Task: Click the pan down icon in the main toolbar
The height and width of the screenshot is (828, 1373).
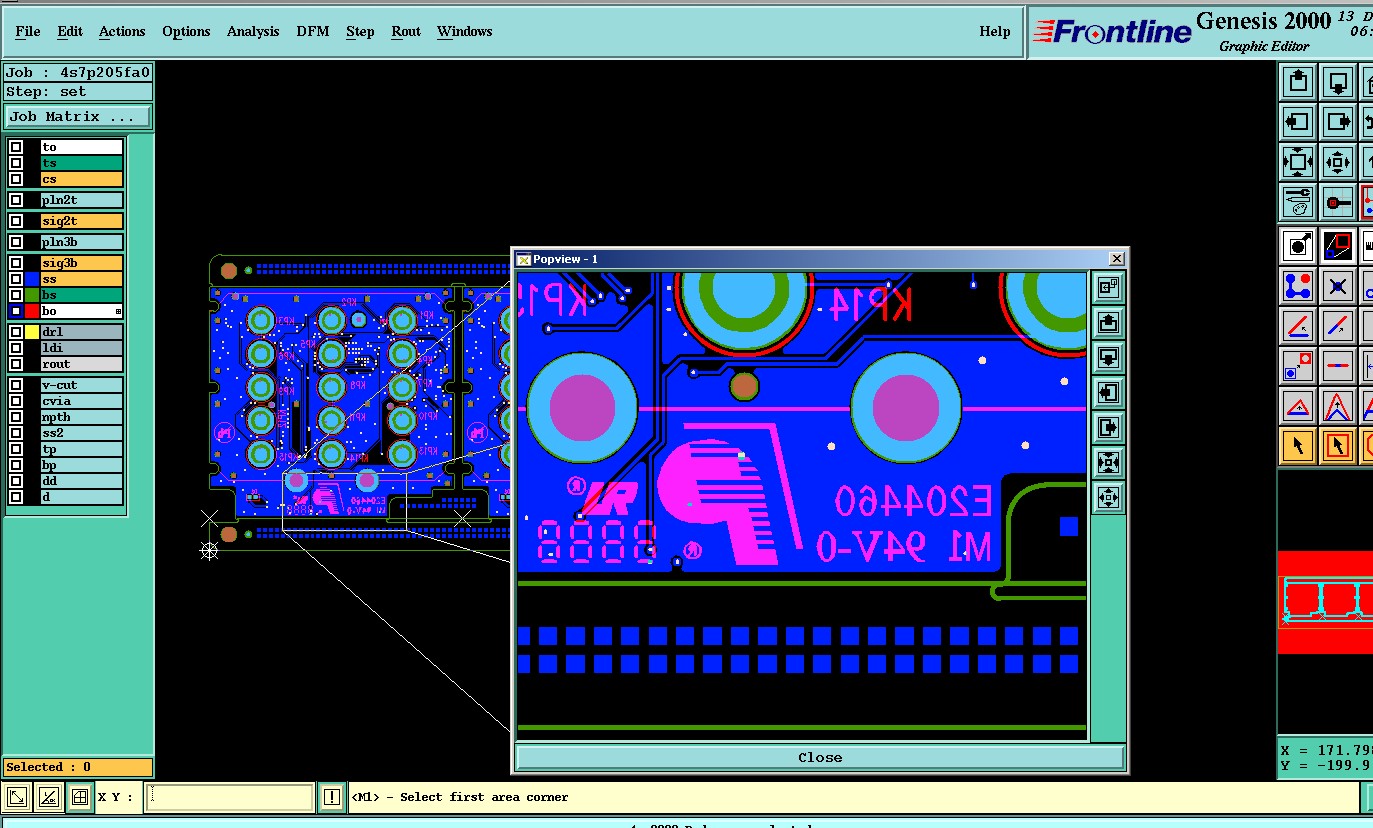Action: 1338,82
